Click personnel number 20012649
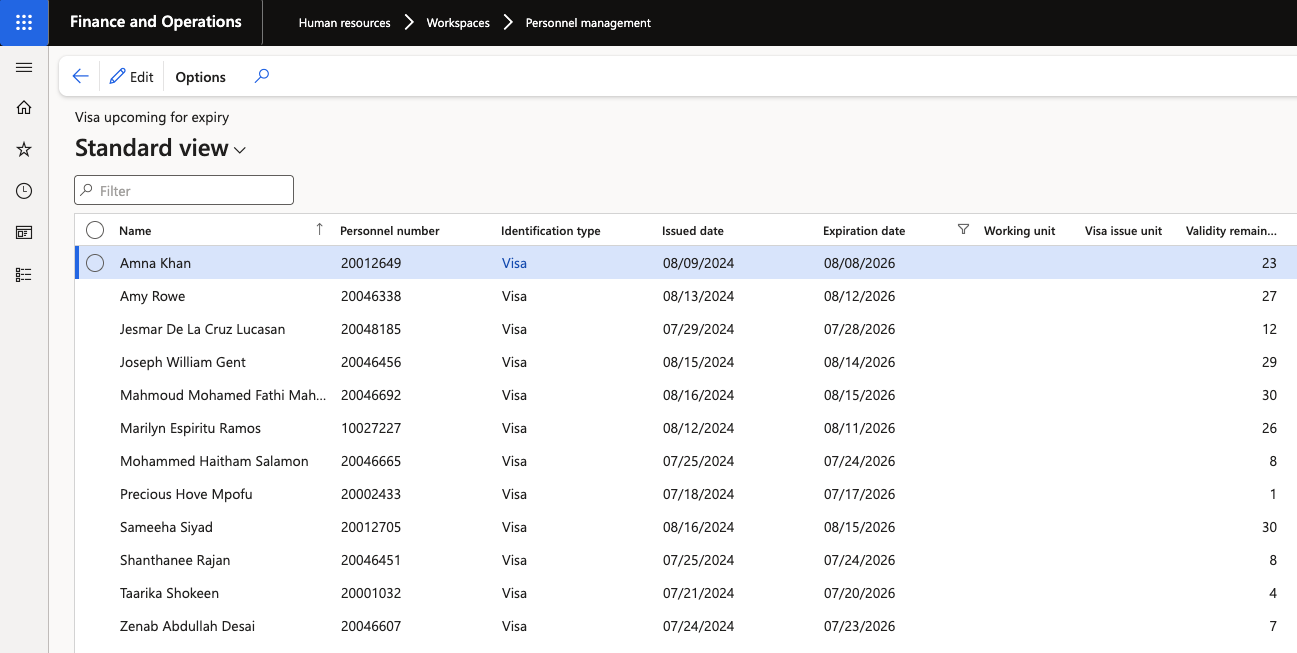 (x=371, y=263)
